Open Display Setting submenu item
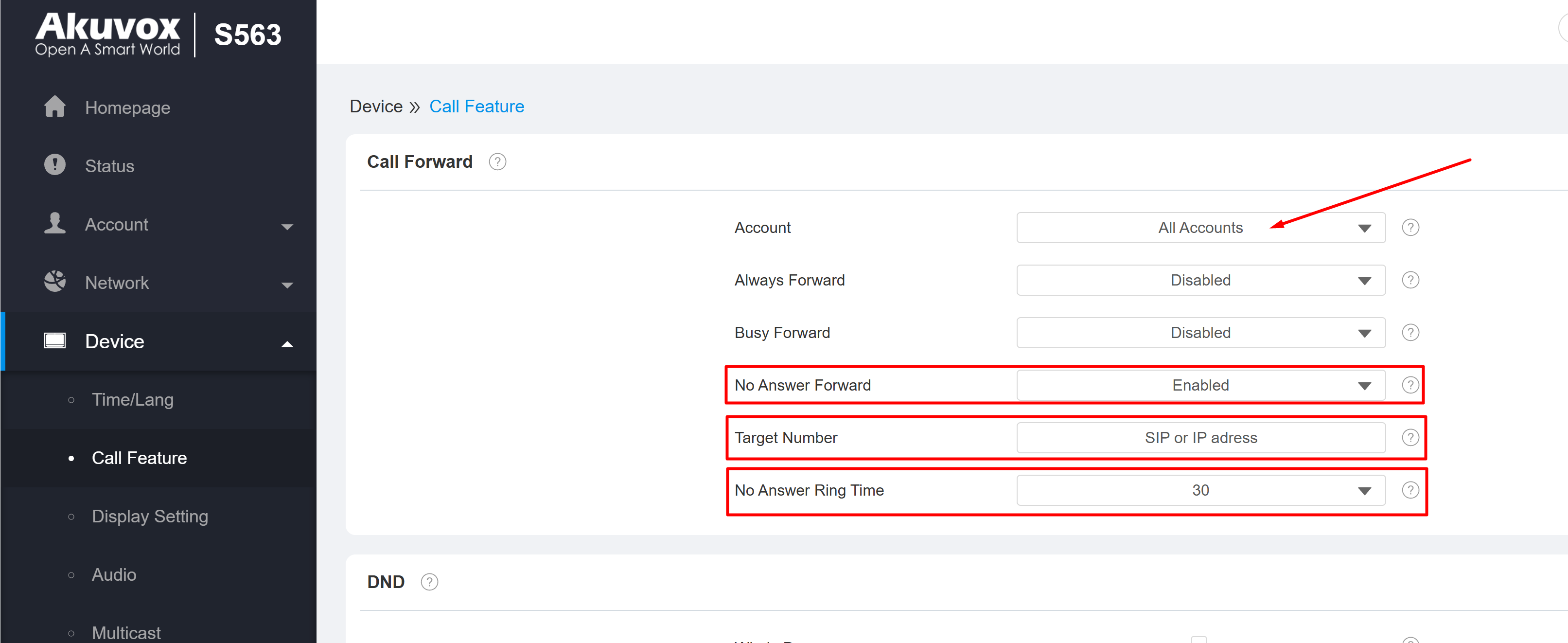This screenshot has height=643, width=1568. (x=150, y=517)
